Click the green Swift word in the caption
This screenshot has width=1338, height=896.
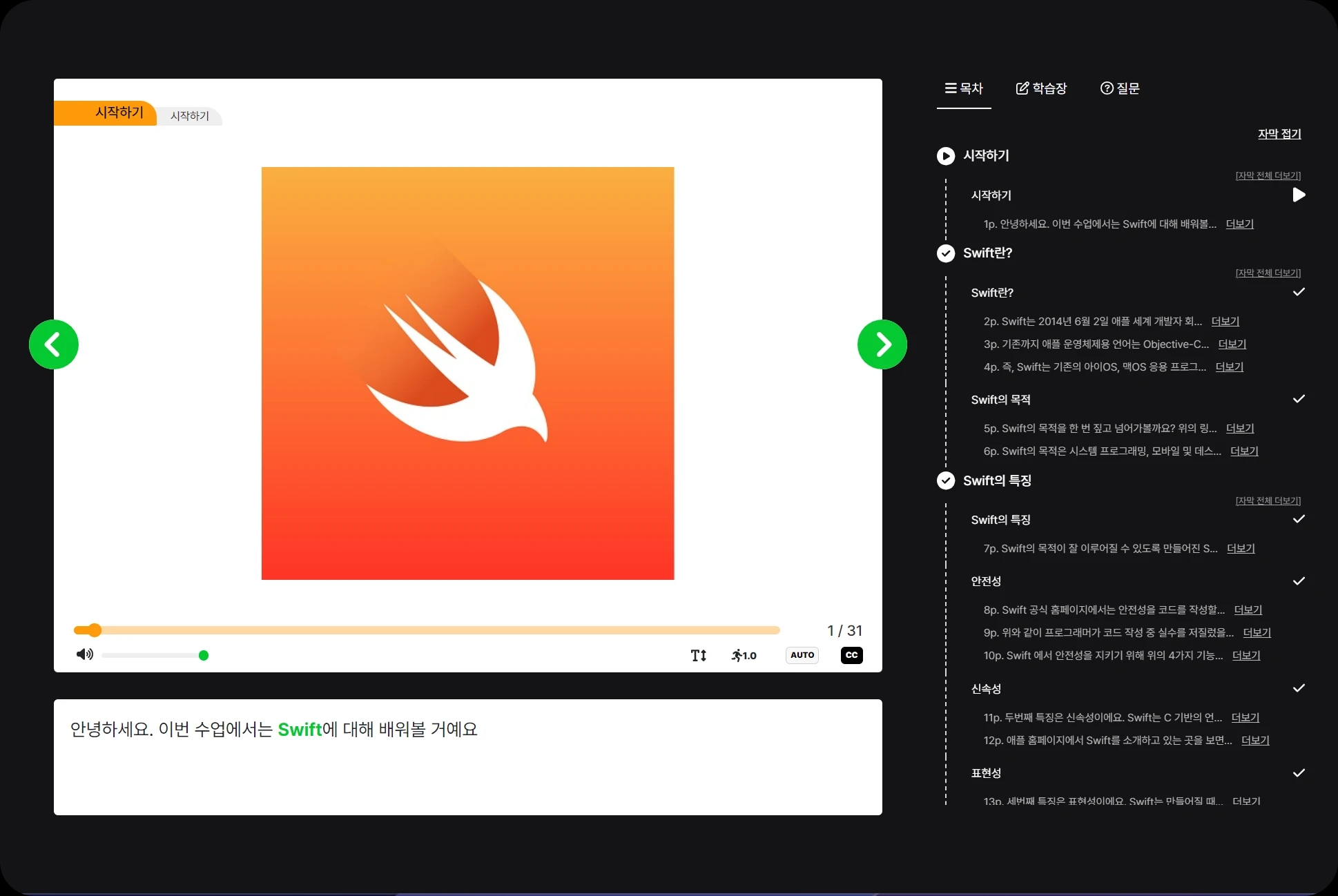click(300, 730)
